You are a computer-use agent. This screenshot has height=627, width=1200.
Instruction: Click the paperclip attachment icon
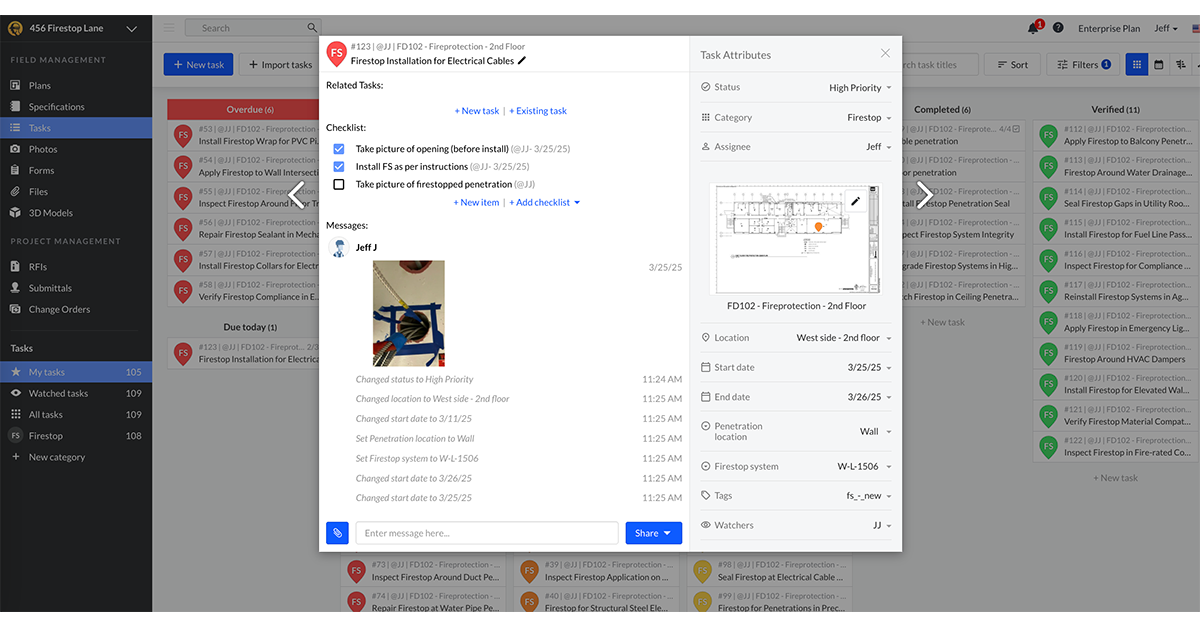pos(338,533)
